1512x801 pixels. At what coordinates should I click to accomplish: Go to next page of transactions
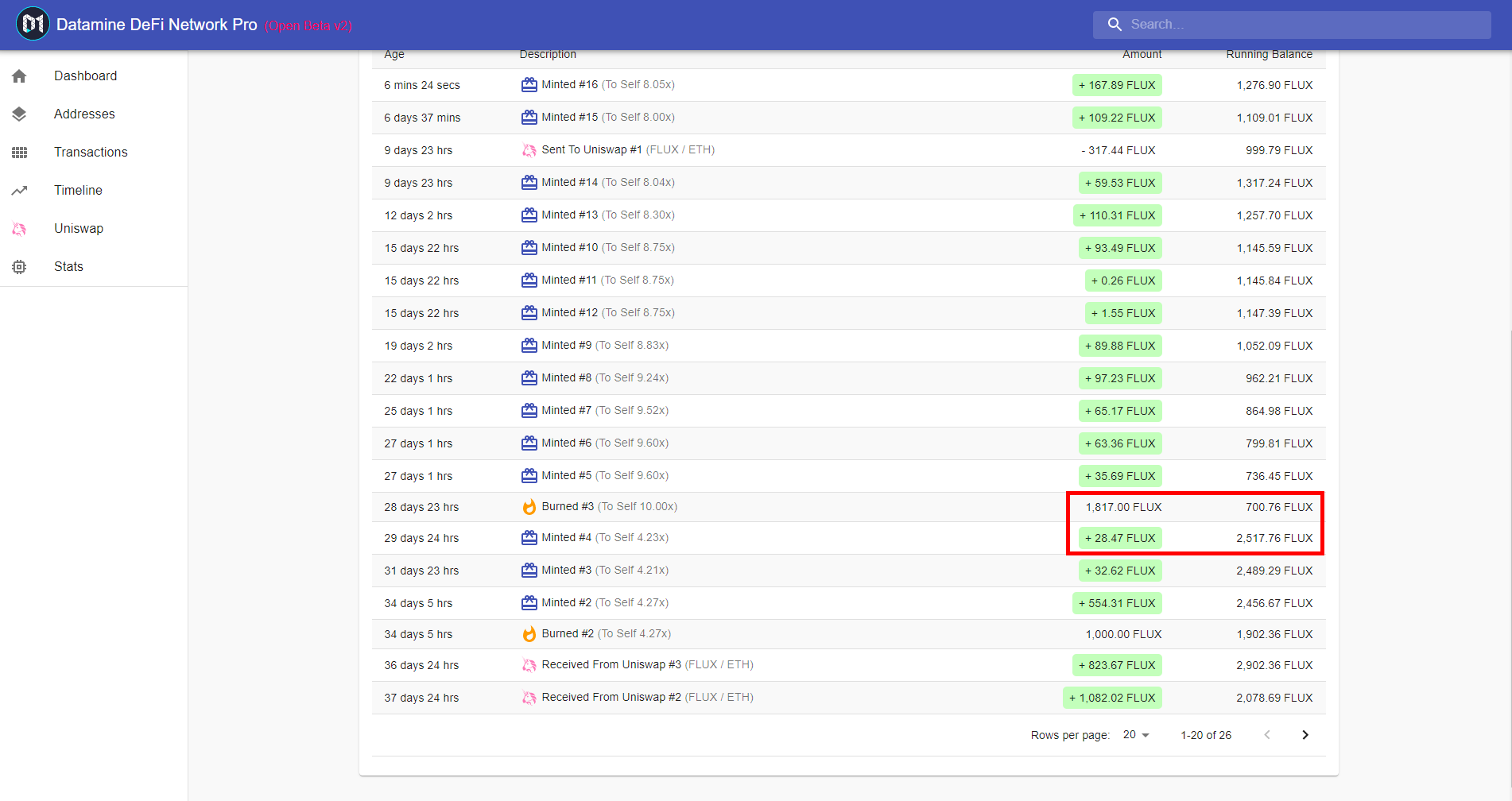(x=1305, y=735)
